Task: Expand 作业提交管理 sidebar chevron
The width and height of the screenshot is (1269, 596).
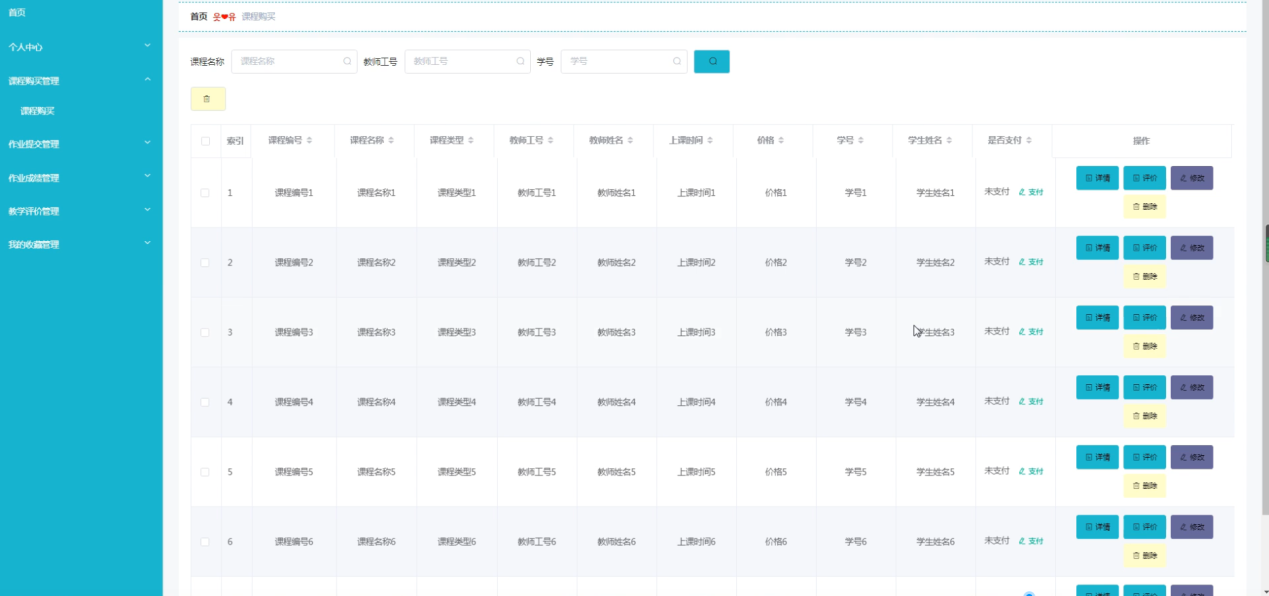Action: pos(147,142)
